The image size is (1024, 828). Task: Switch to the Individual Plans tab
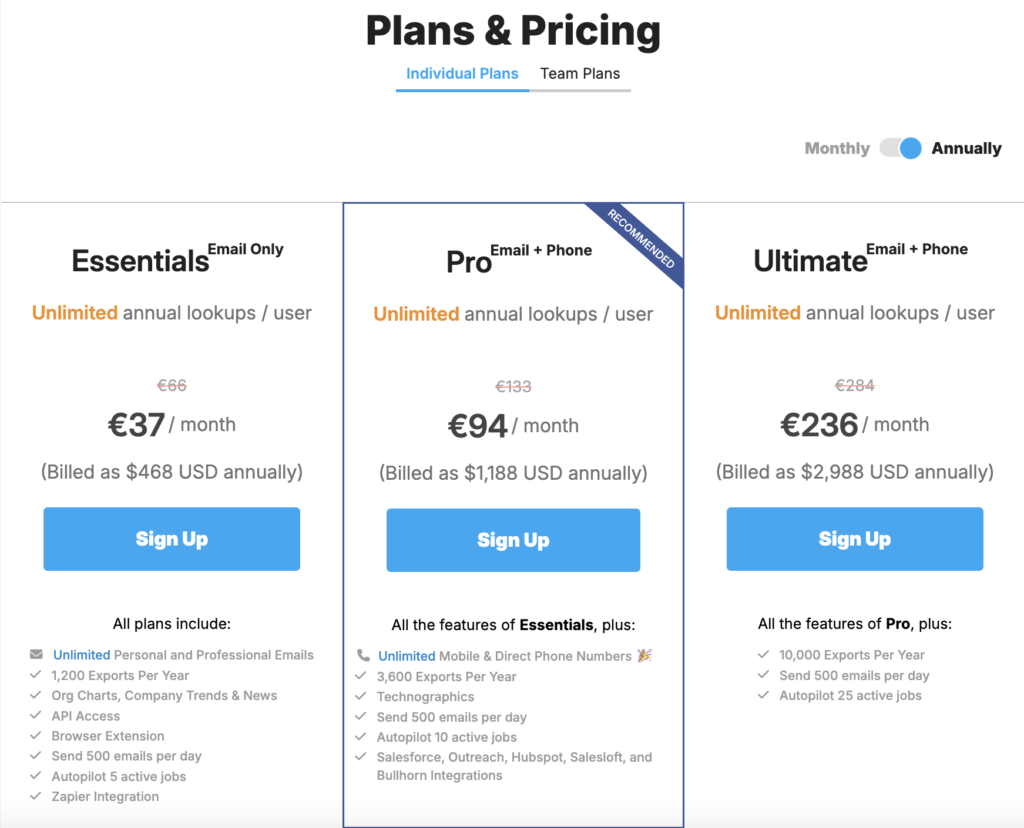point(462,73)
